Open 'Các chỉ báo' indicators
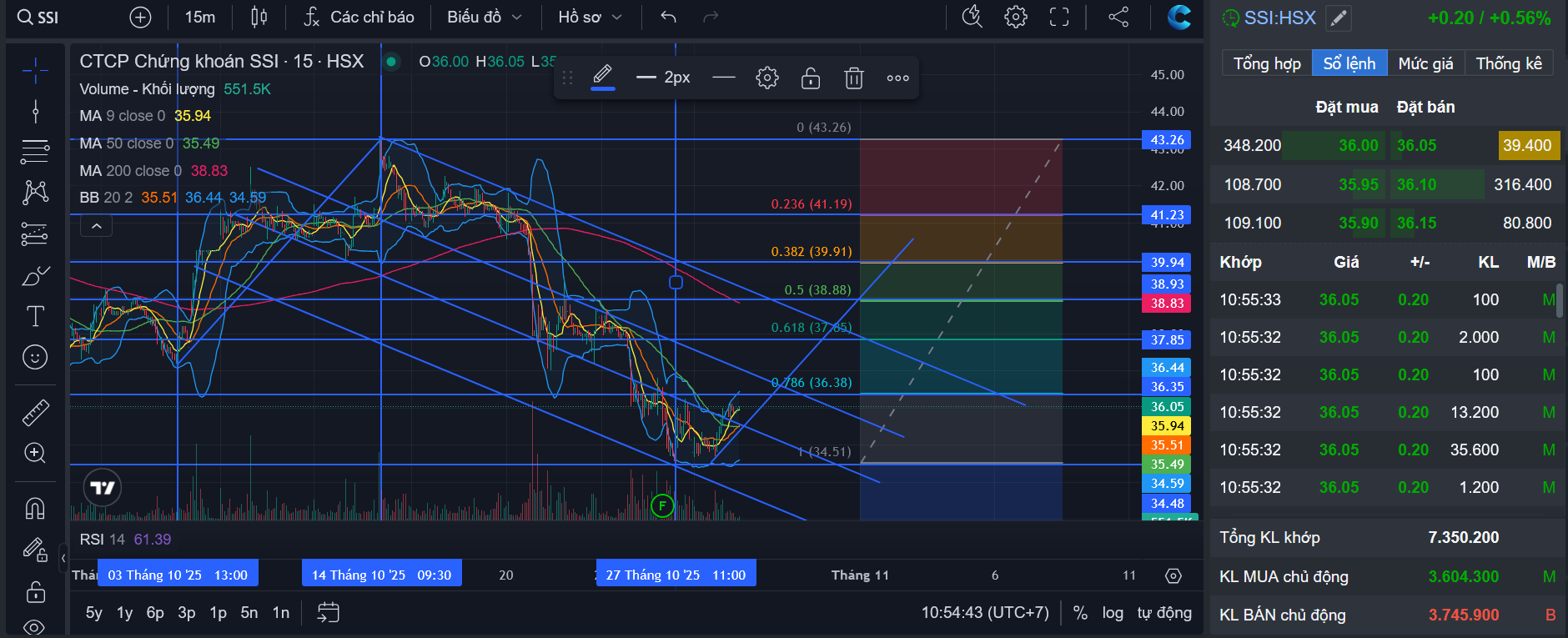 click(x=359, y=18)
